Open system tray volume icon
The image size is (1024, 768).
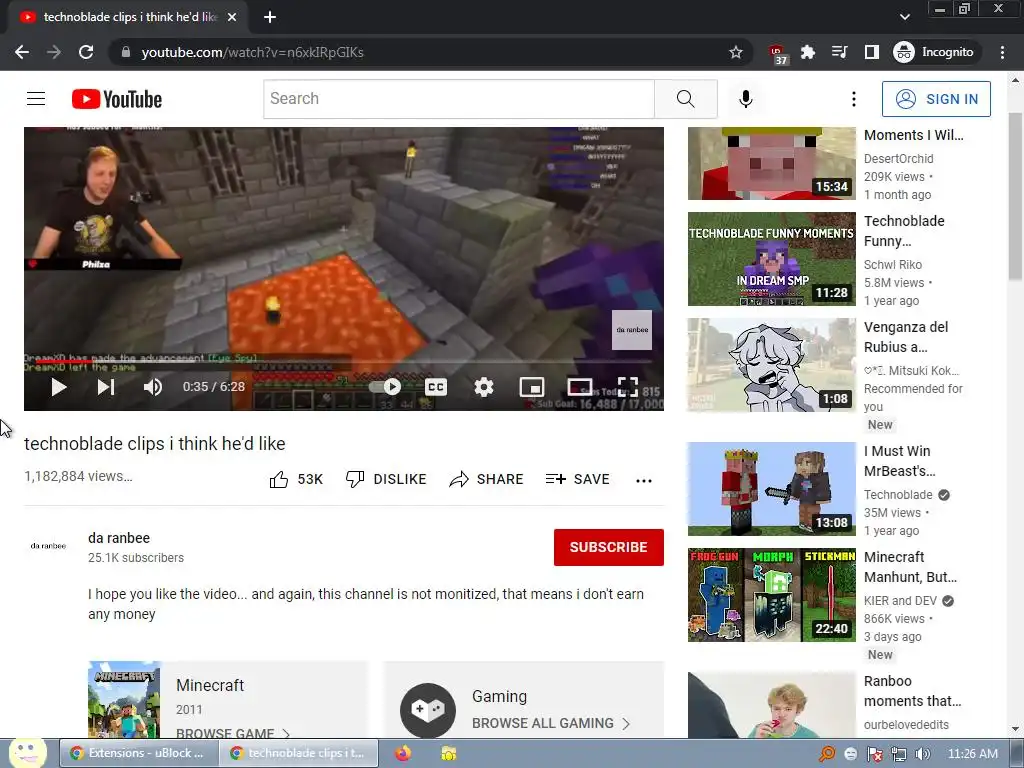[x=923, y=754]
